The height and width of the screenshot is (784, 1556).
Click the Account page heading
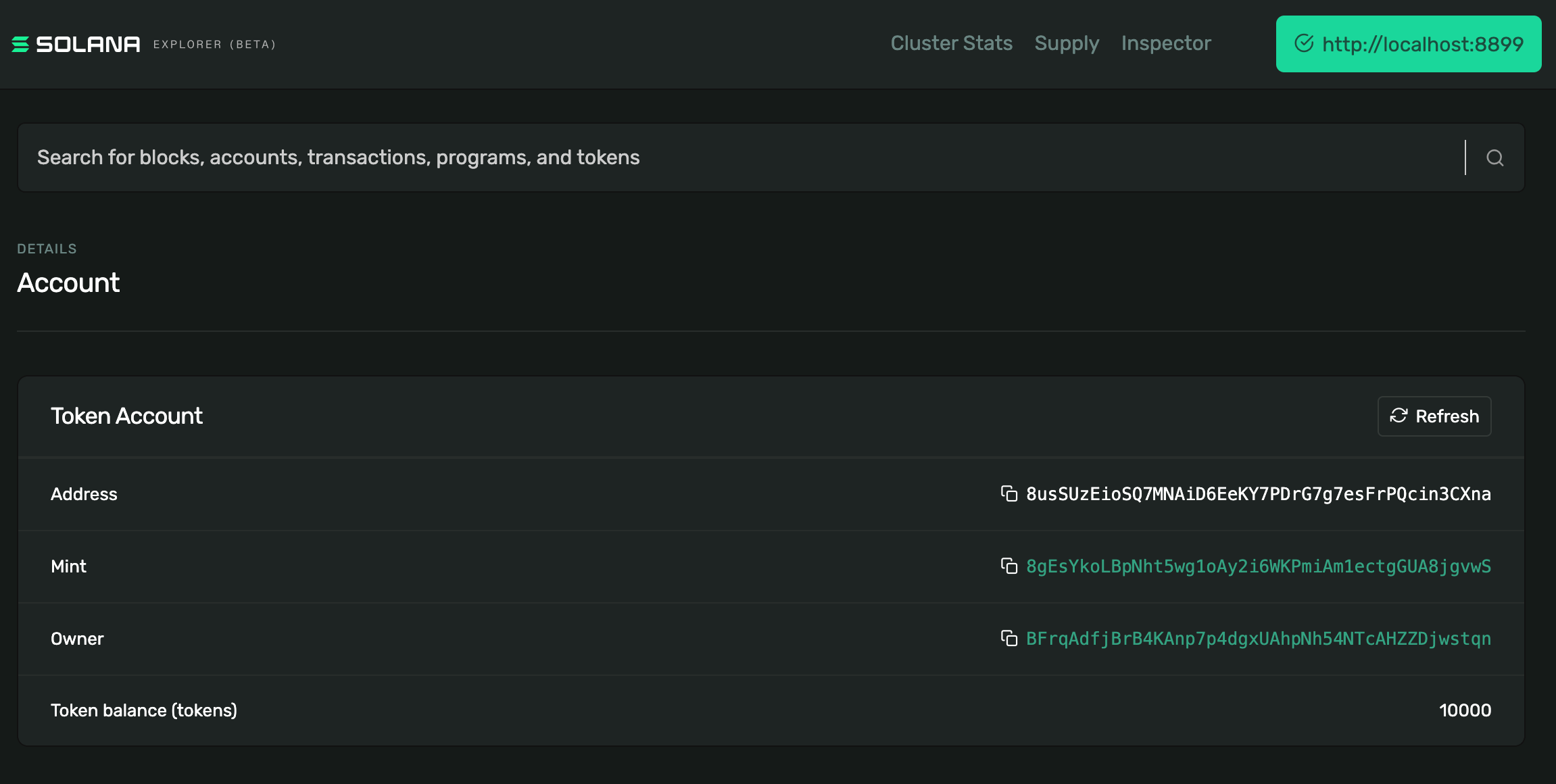tap(68, 283)
